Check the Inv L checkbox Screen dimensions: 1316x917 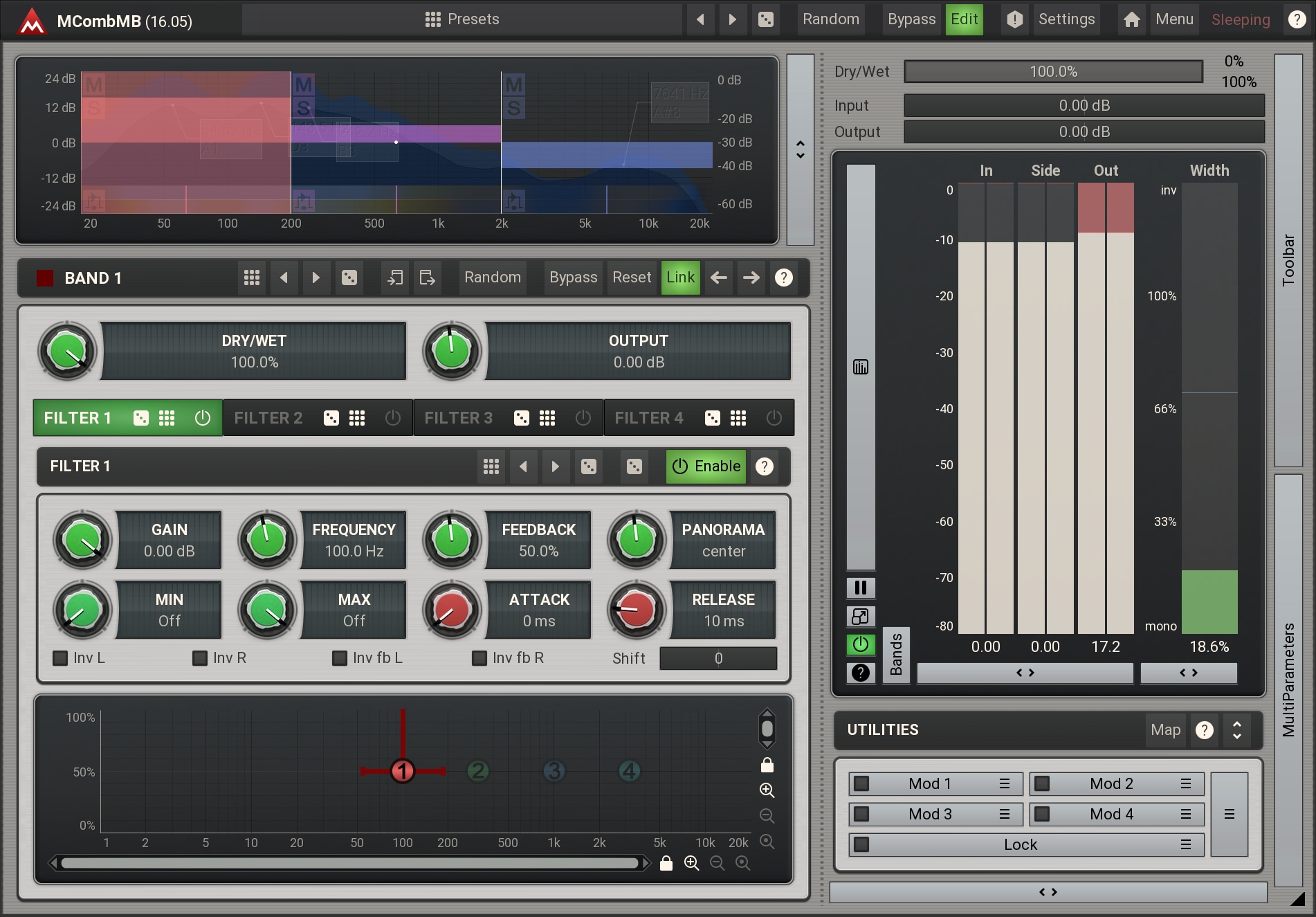60,658
